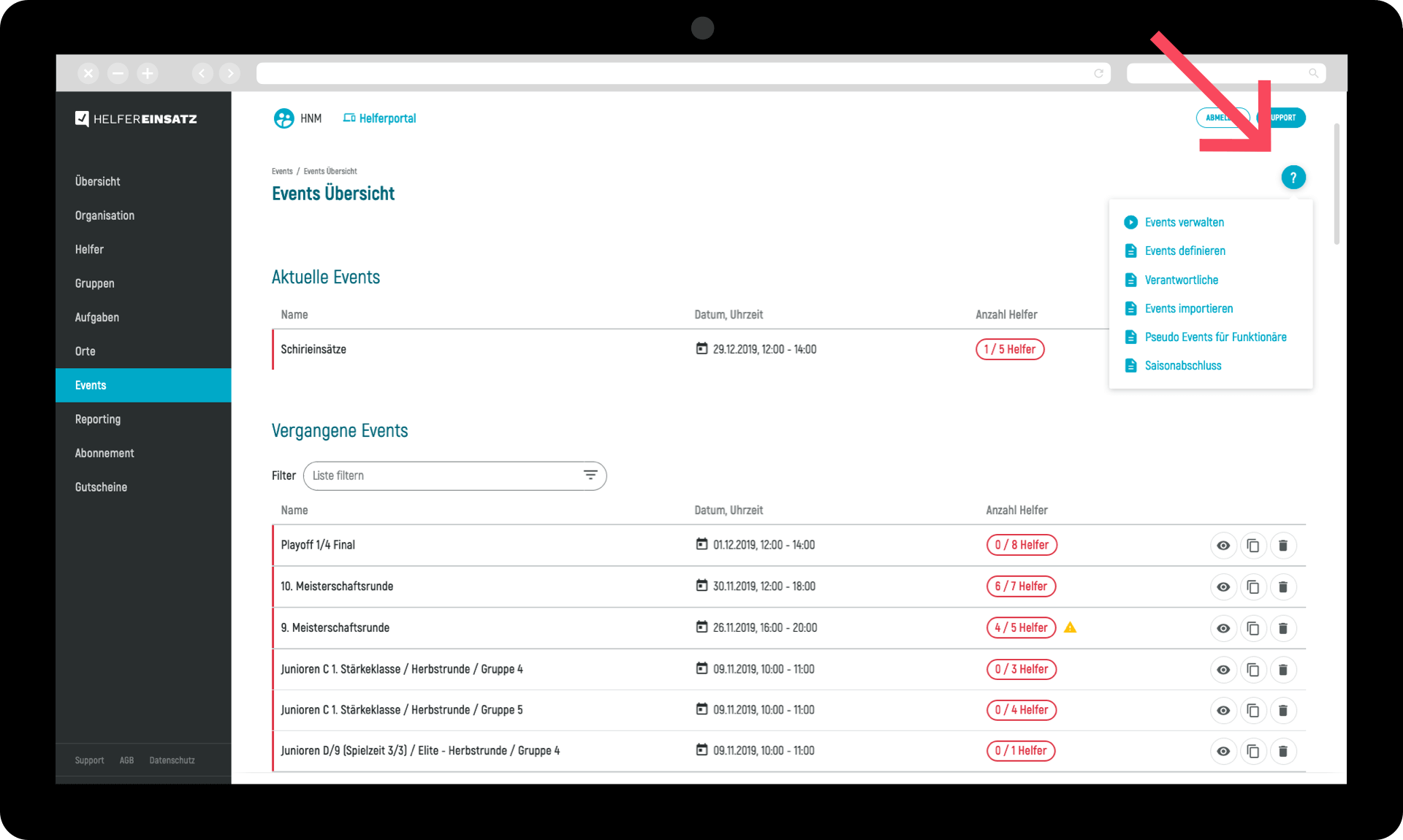Click the HNM organisation avatar icon

(x=284, y=118)
